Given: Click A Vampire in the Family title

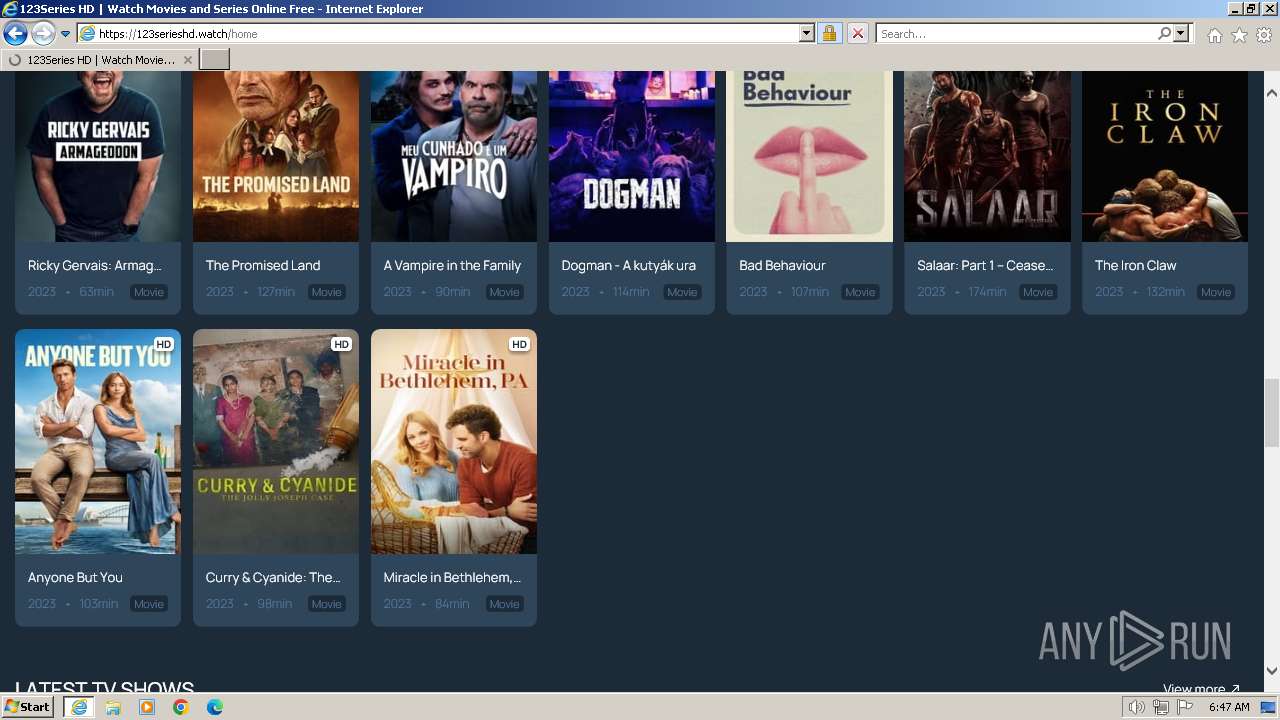Looking at the screenshot, I should point(452,265).
